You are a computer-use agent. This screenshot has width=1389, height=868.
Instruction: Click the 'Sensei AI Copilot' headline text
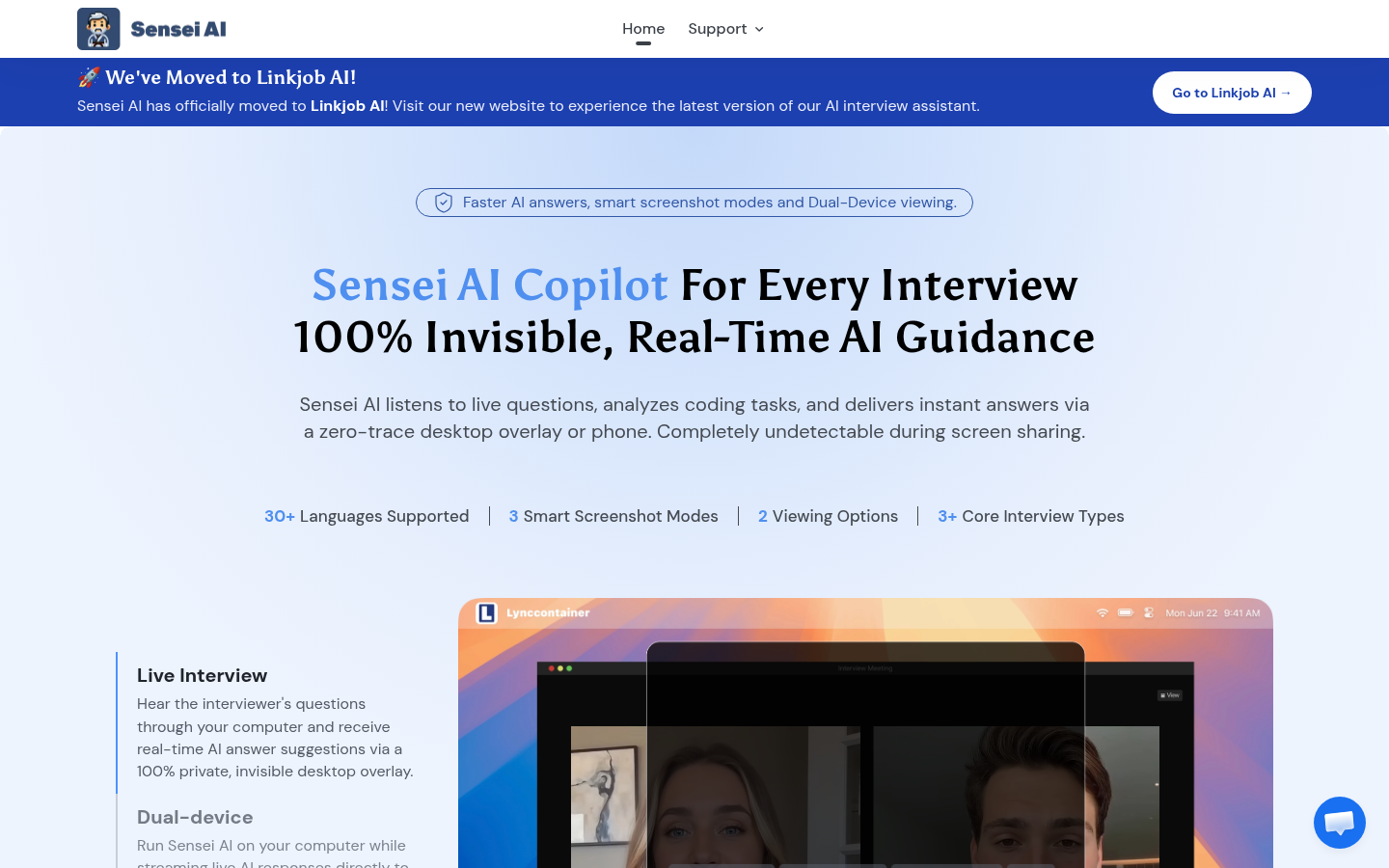(x=490, y=285)
